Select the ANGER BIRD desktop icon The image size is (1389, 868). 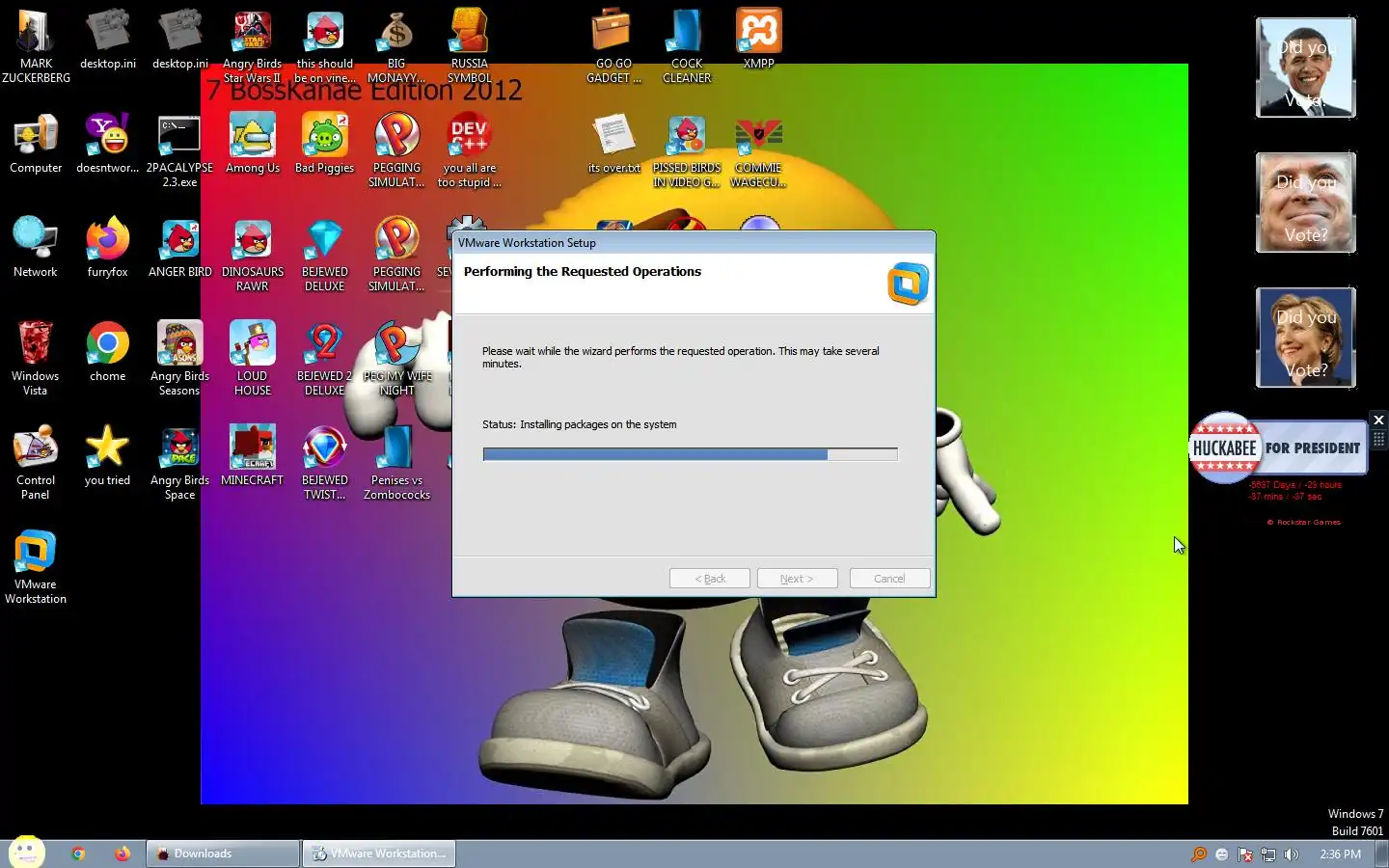click(x=179, y=248)
